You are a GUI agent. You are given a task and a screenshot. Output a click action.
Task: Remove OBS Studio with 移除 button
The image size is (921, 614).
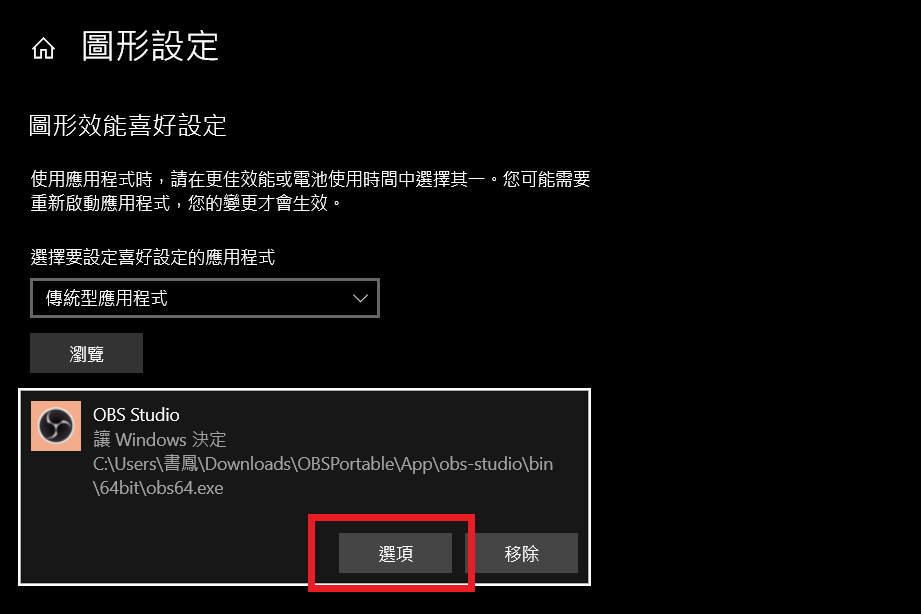point(522,553)
